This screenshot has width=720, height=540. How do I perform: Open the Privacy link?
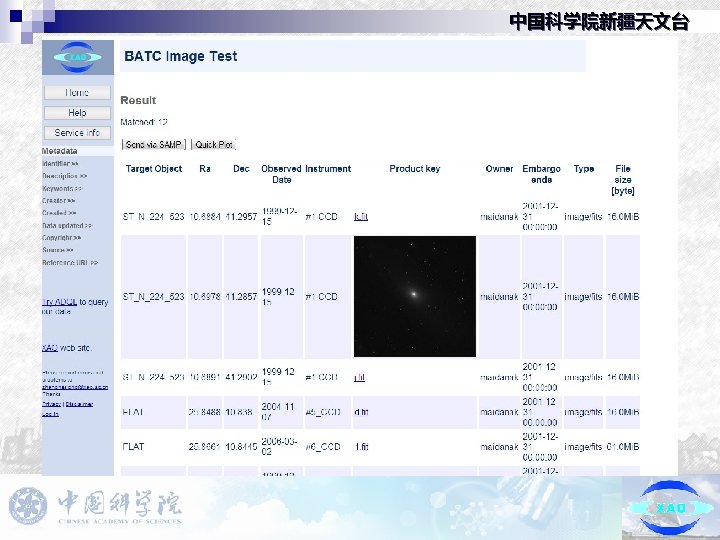pyautogui.click(x=51, y=404)
